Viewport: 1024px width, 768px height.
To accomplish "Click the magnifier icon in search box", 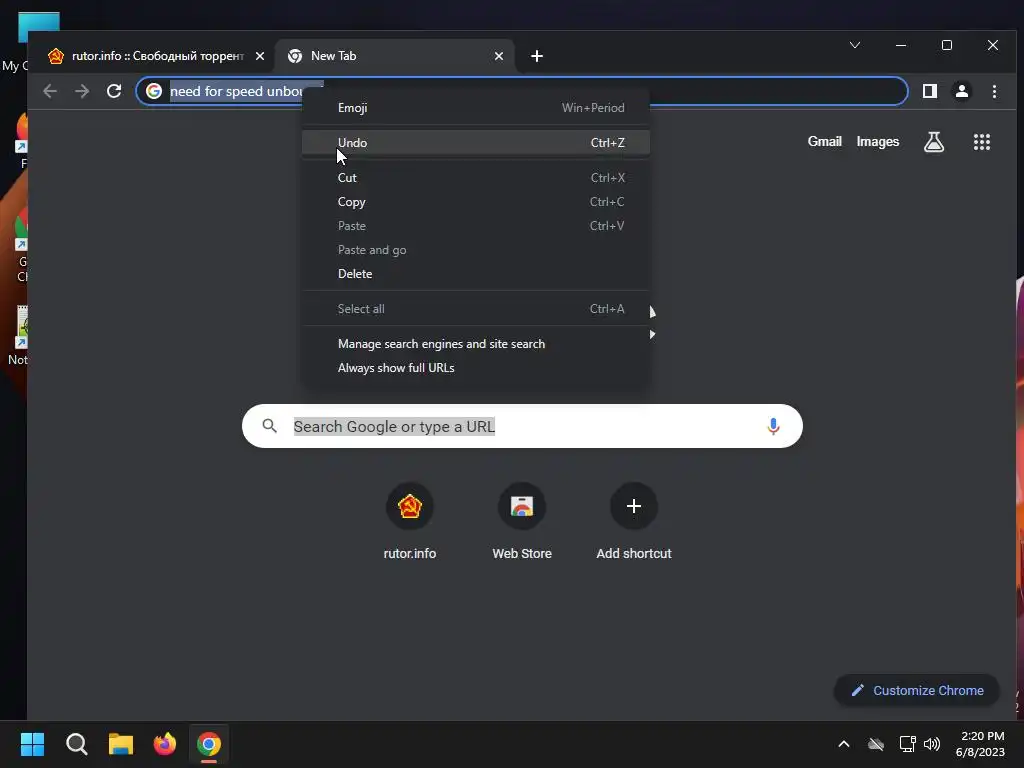I will [x=269, y=426].
